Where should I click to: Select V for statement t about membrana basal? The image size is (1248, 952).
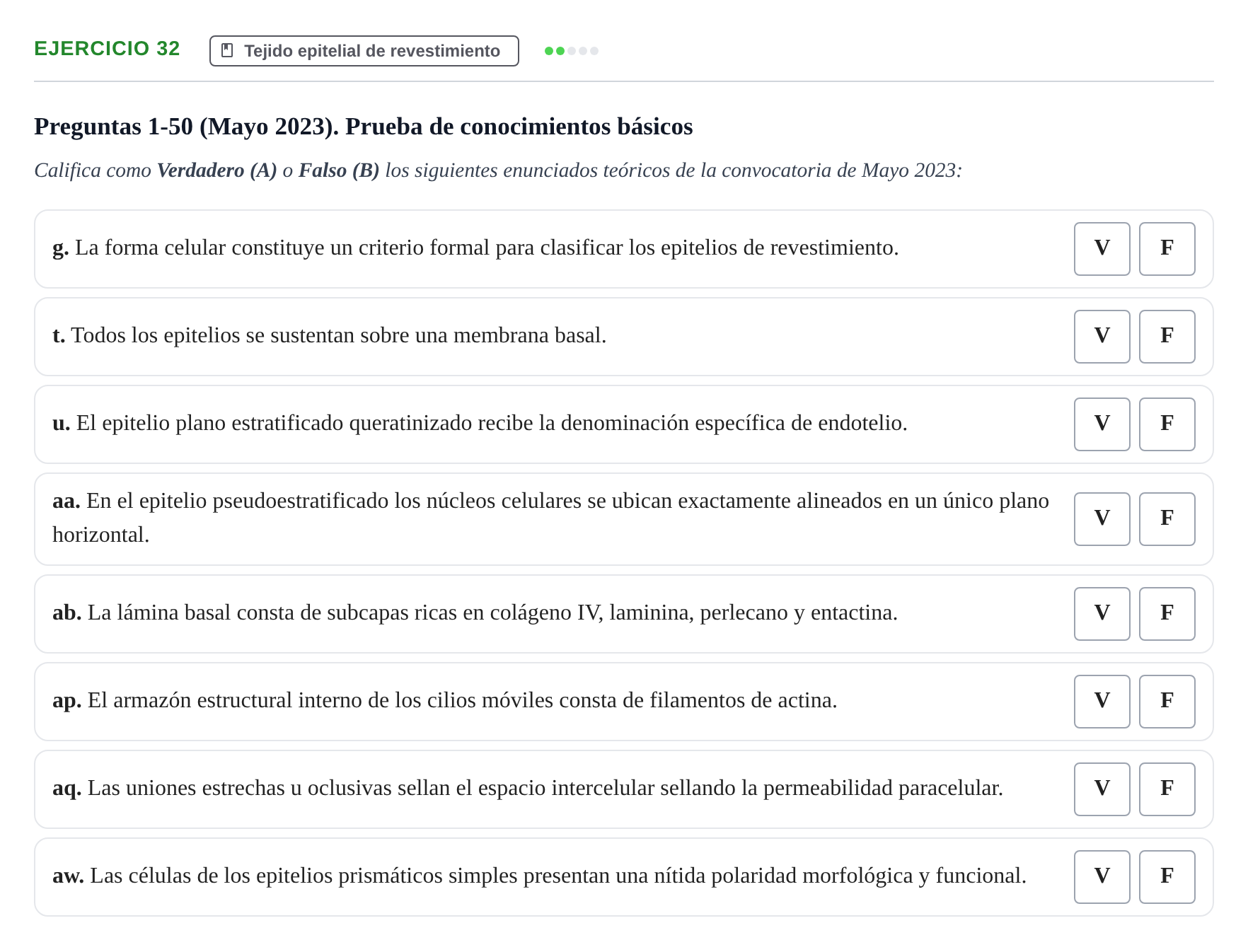coord(1102,337)
